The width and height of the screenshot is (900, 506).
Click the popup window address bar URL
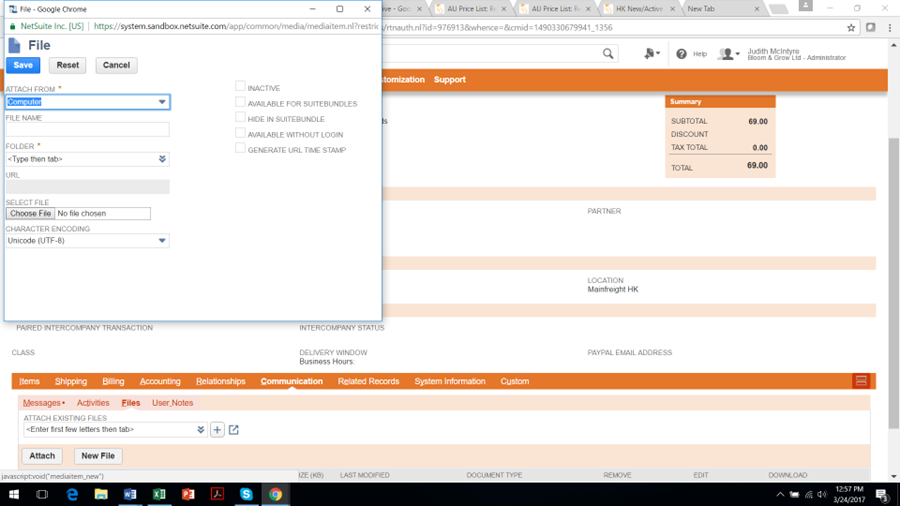(235, 26)
